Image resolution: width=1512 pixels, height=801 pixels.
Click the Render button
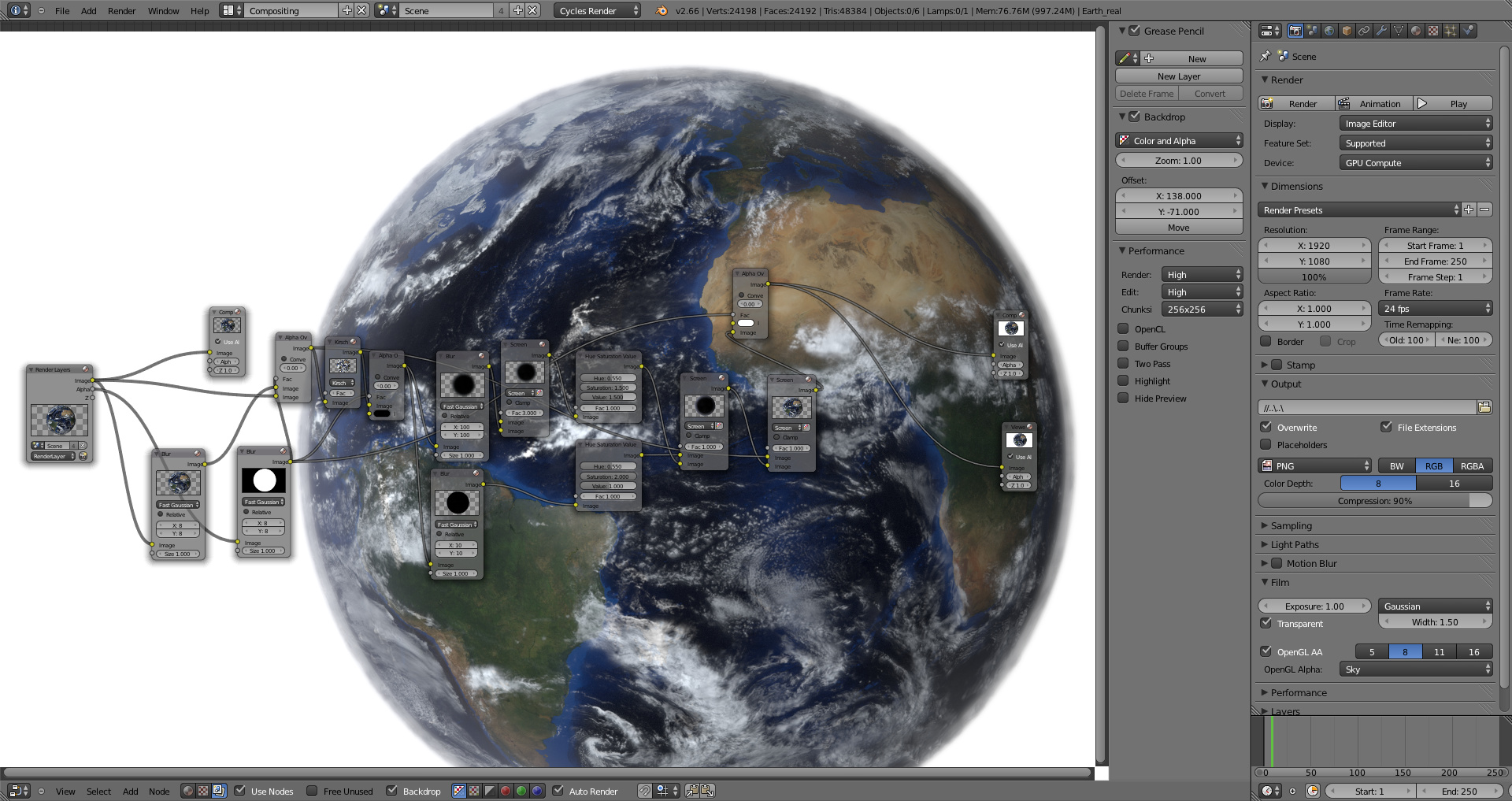1296,103
